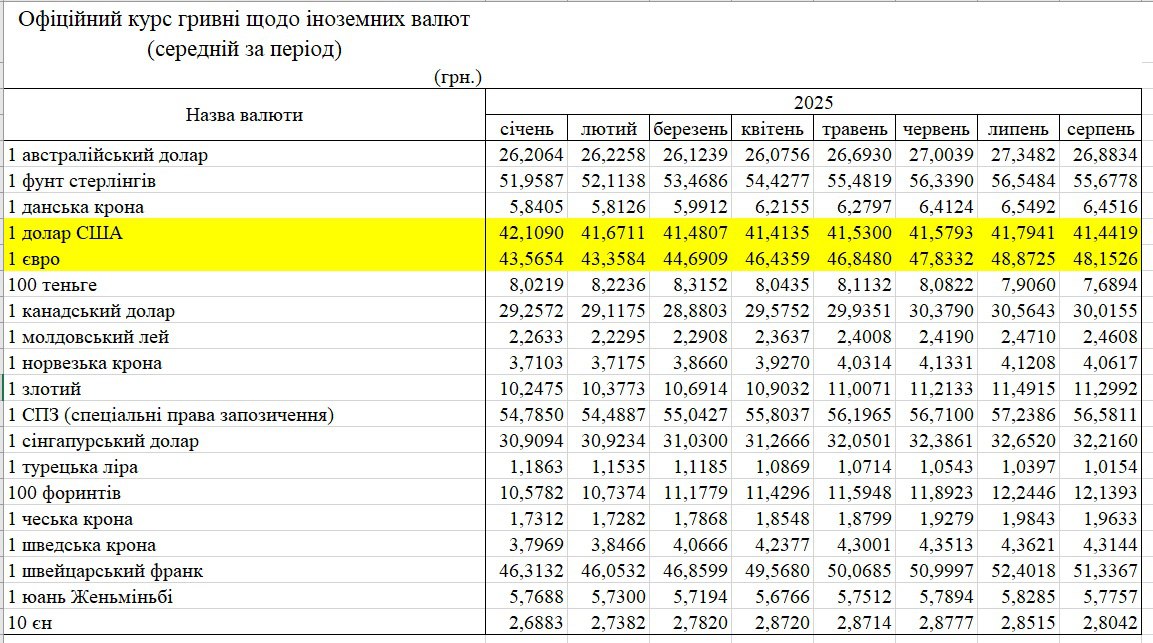This screenshot has width=1153, height=643.
Task: Click the '2025' year header cell
Action: 813,102
